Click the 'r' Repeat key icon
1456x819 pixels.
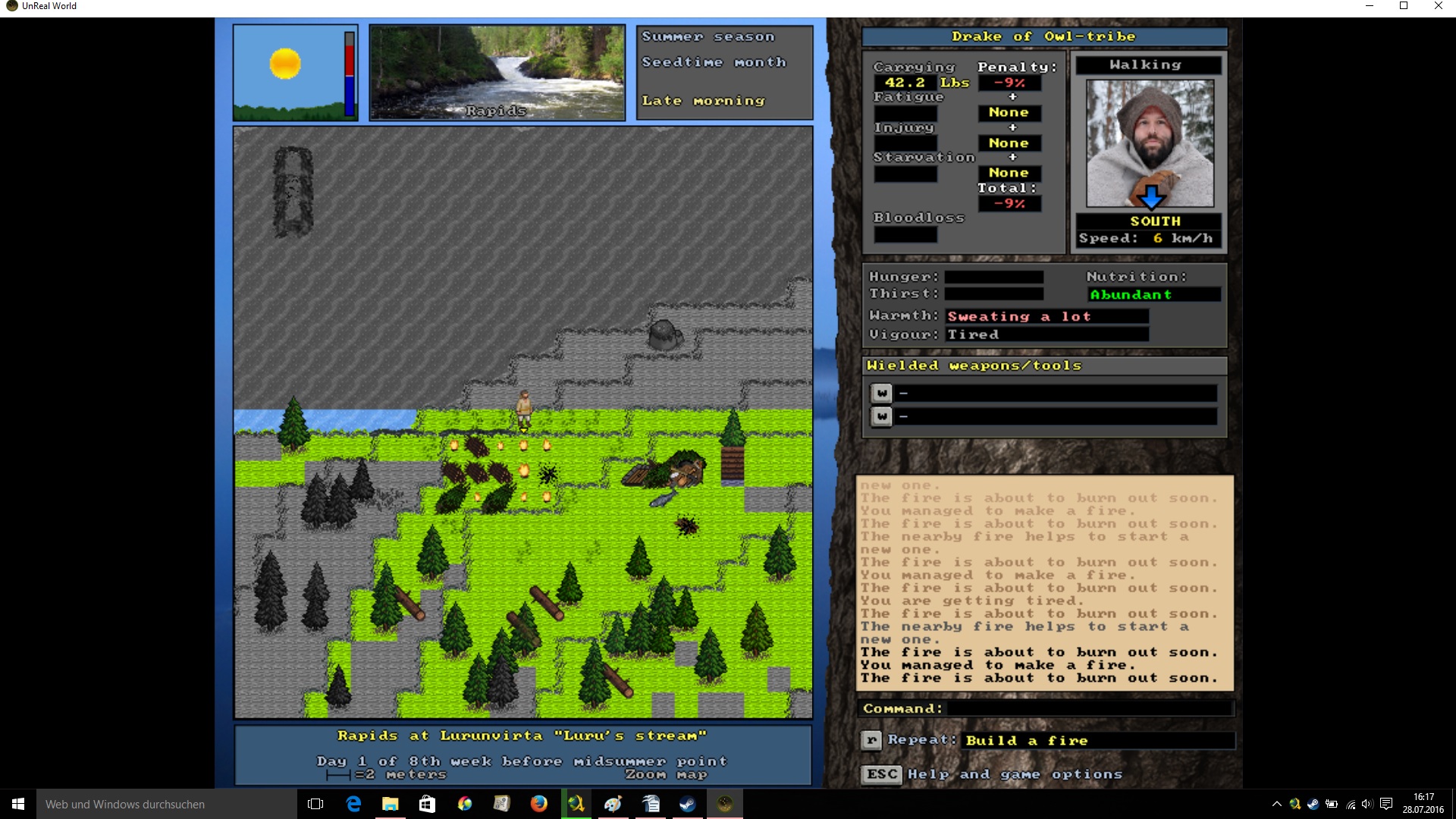pyautogui.click(x=871, y=740)
